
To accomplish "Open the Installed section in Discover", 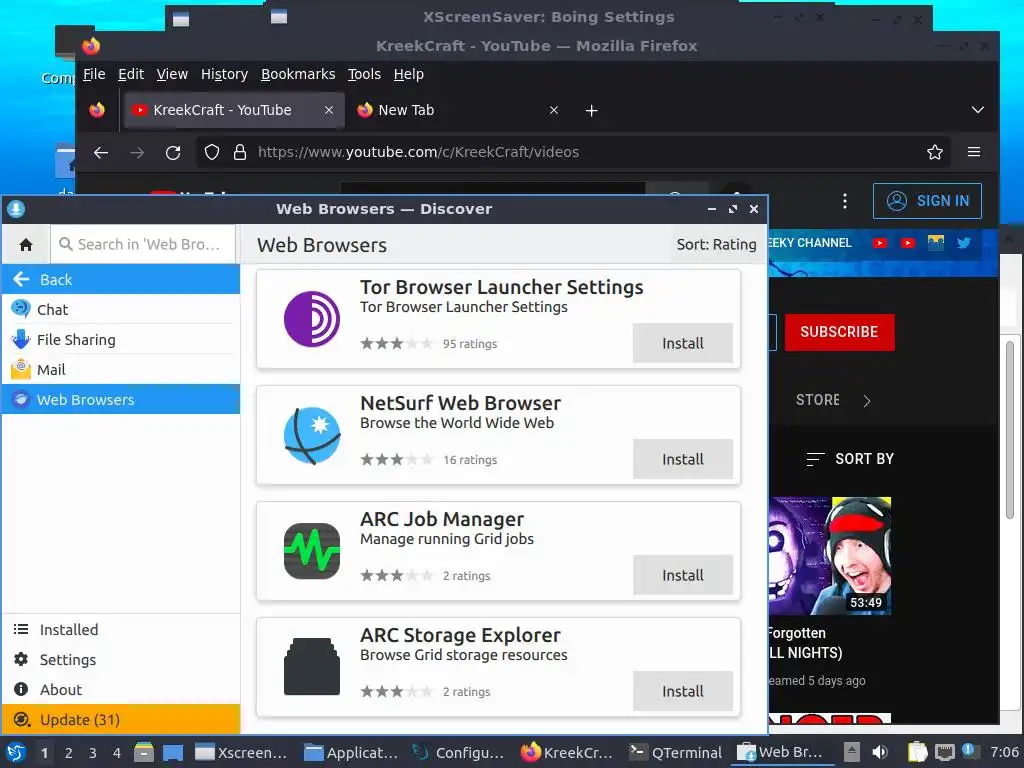I will [121, 630].
